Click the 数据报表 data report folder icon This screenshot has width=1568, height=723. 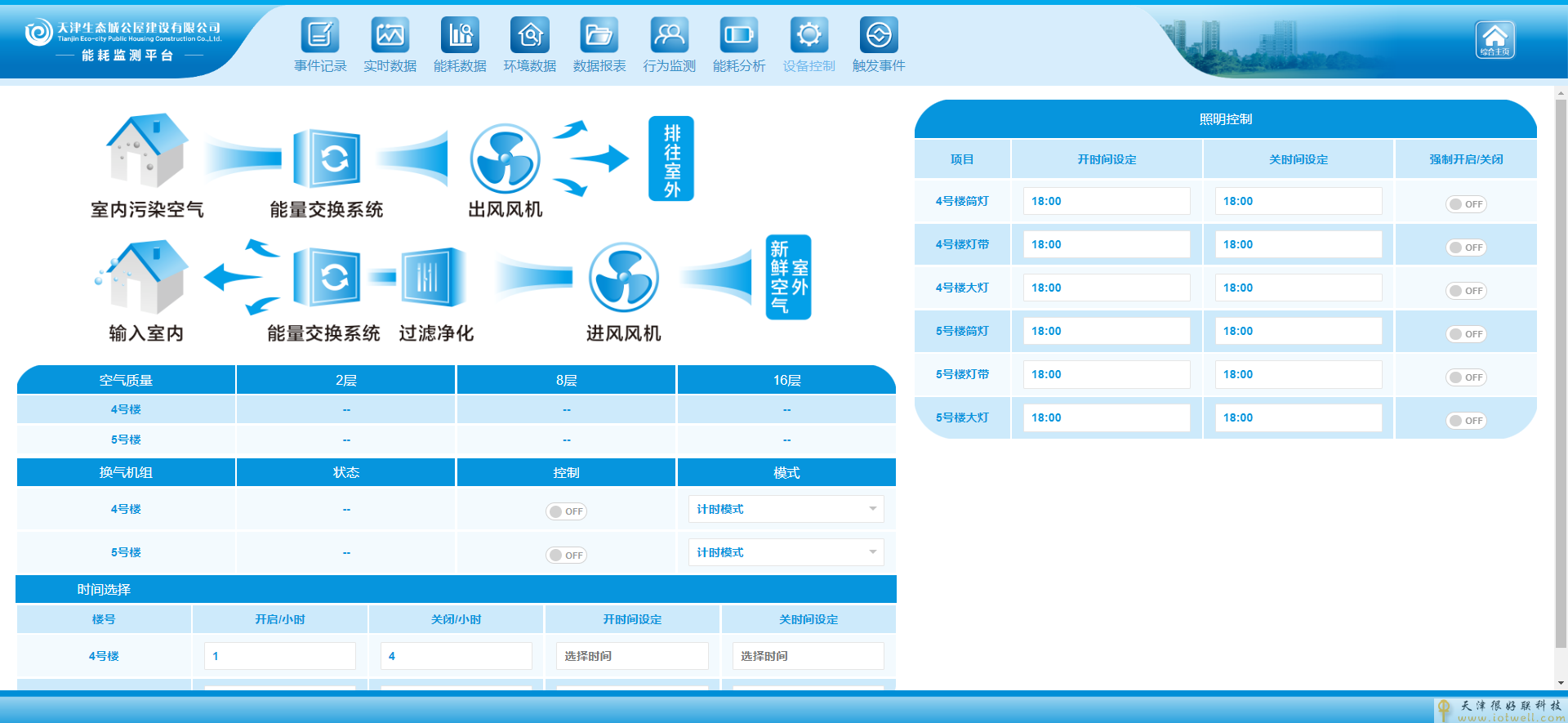pos(599,35)
